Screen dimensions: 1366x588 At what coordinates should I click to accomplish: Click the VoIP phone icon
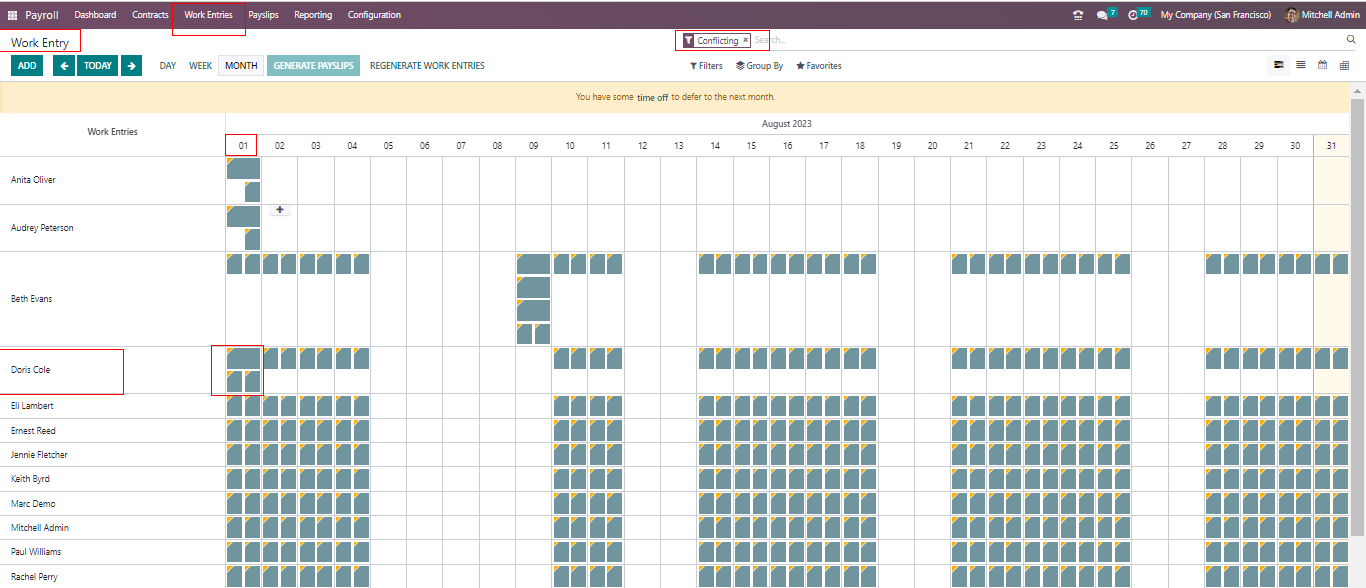click(x=1077, y=15)
